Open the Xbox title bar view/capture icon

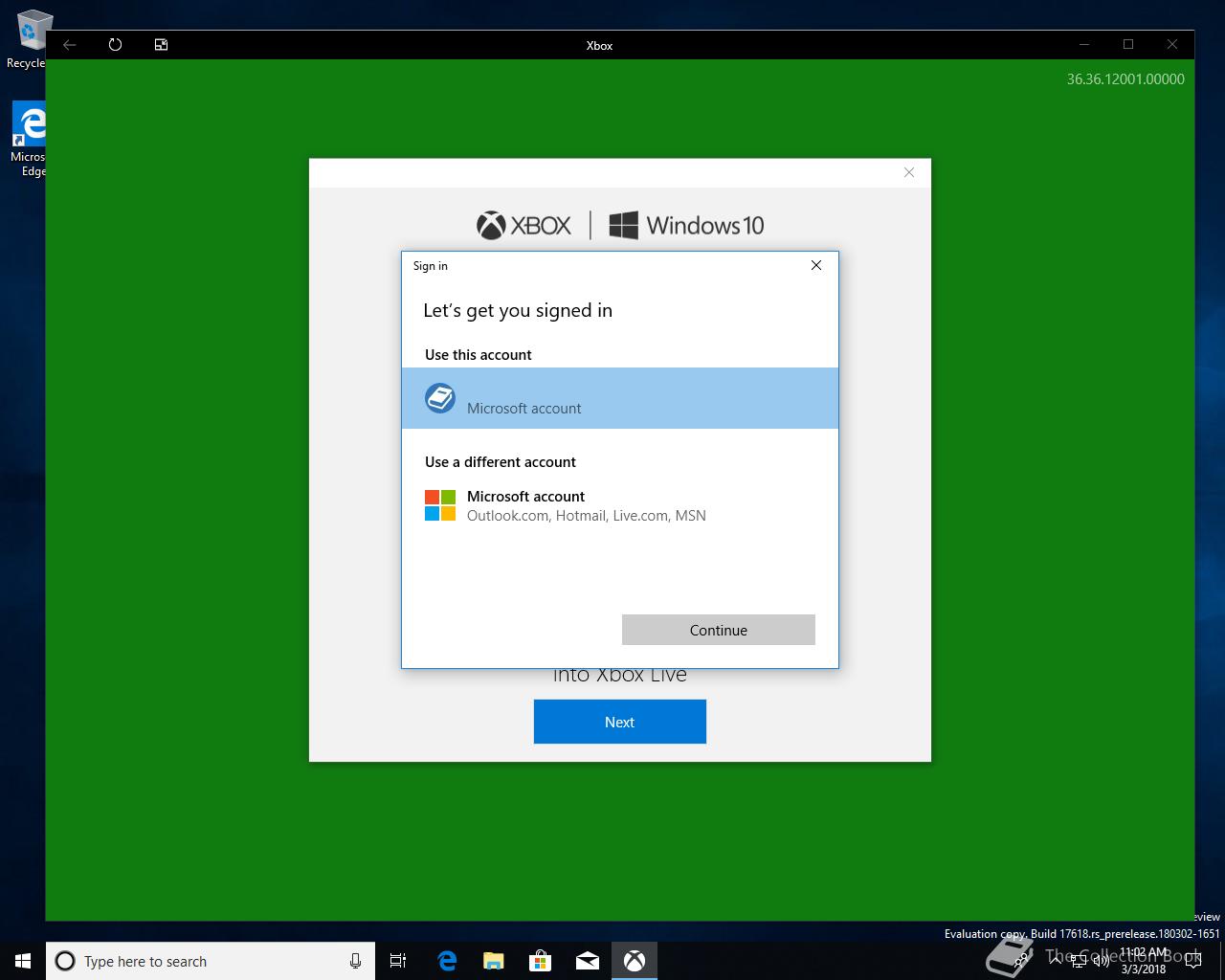click(161, 45)
